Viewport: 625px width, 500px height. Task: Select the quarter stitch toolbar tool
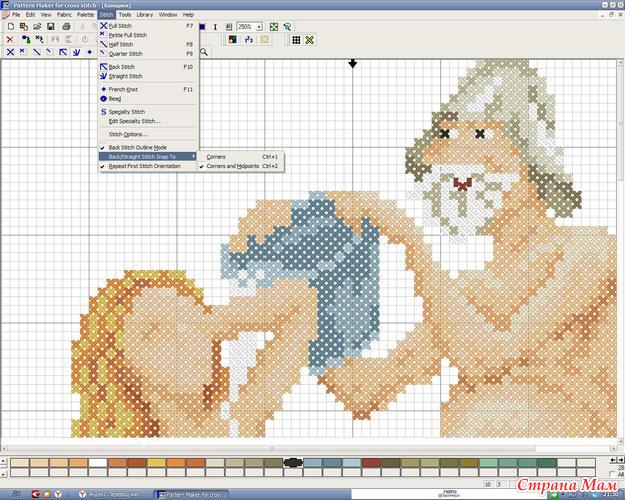click(x=49, y=52)
